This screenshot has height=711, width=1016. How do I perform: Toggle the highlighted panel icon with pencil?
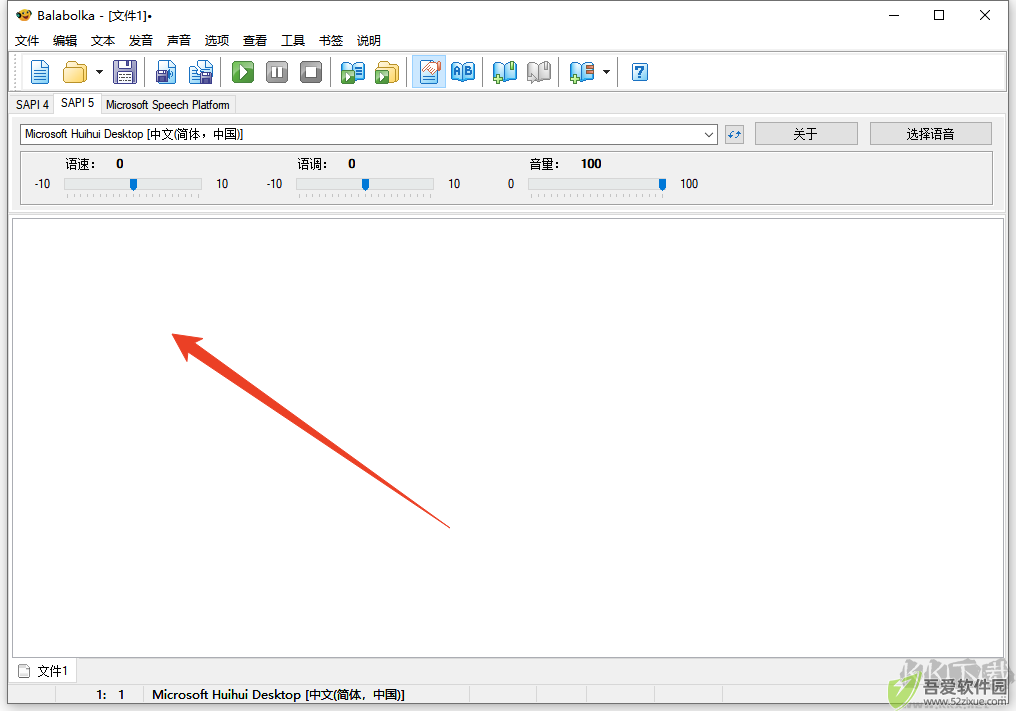pos(429,72)
